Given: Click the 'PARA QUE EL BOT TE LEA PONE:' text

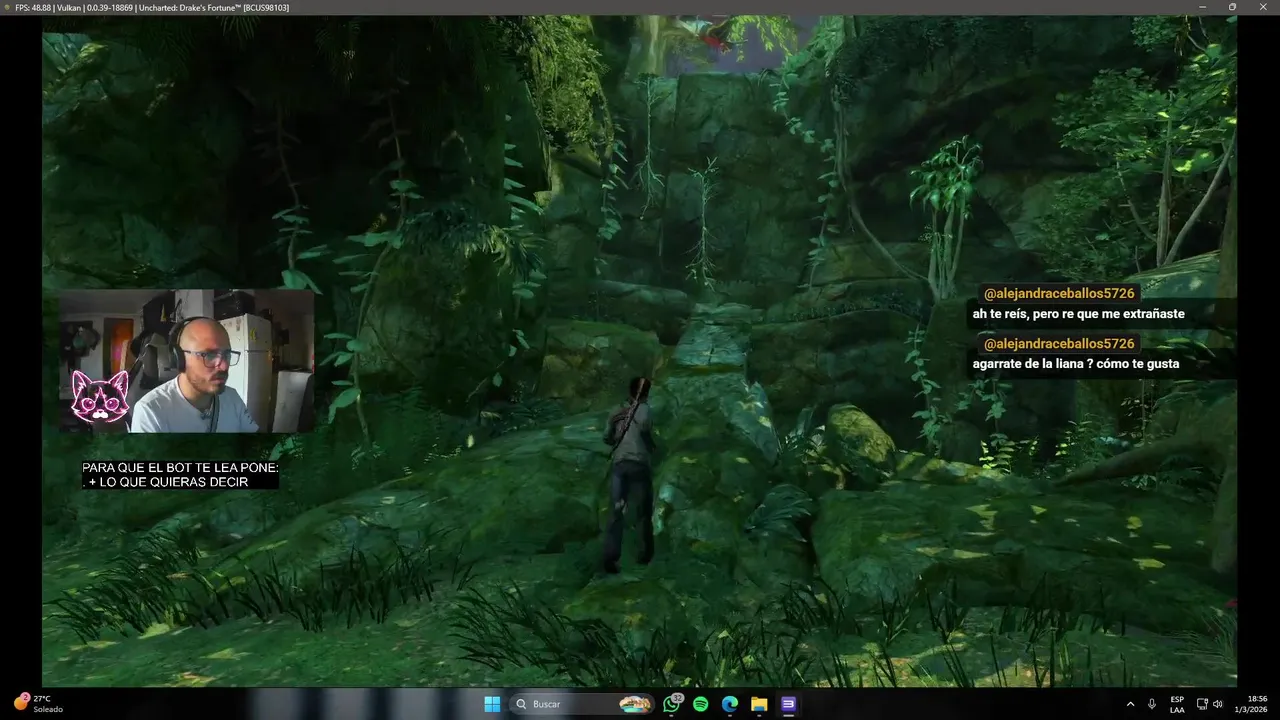Looking at the screenshot, I should click(180, 467).
